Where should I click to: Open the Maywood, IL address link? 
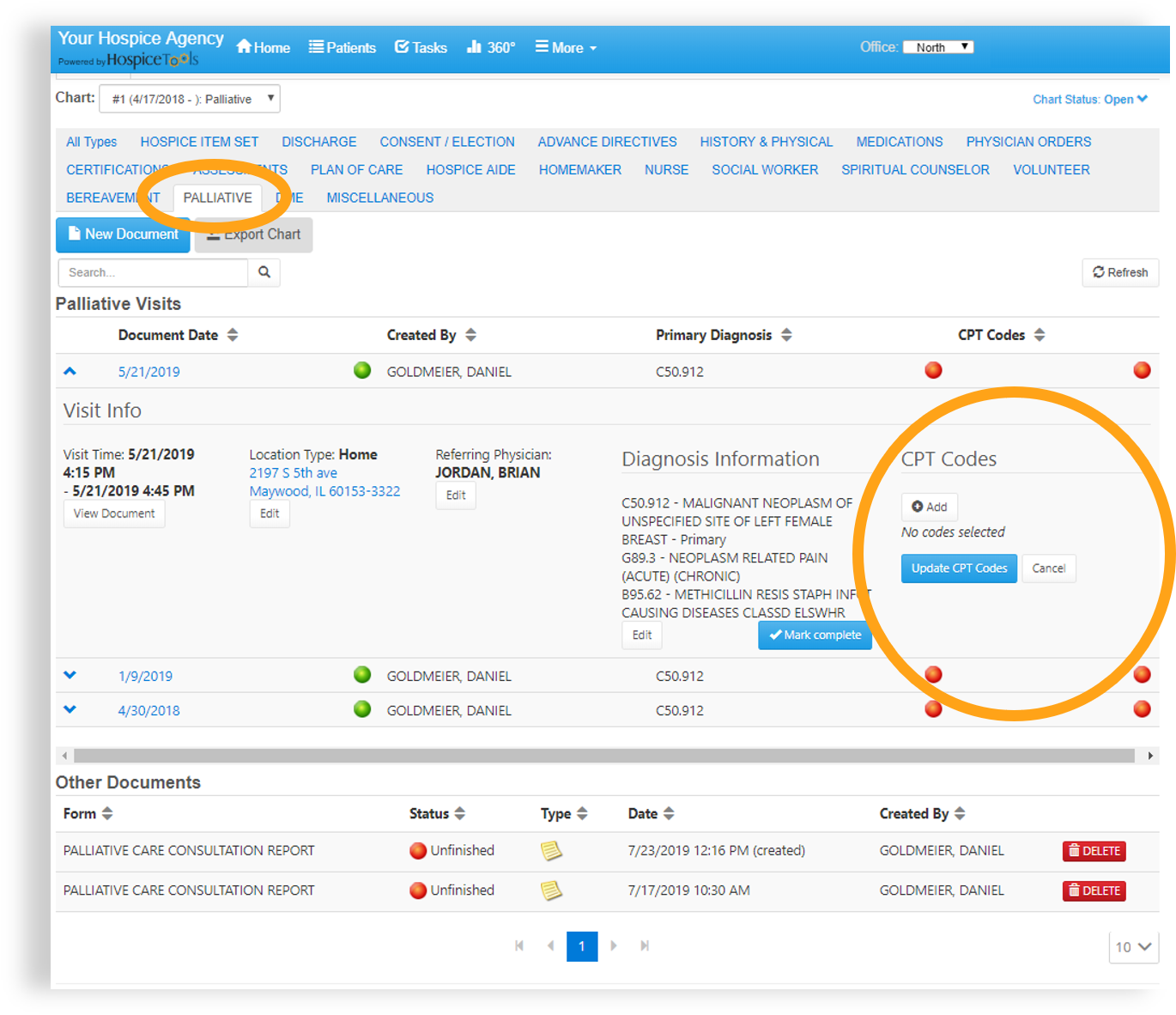(x=324, y=491)
